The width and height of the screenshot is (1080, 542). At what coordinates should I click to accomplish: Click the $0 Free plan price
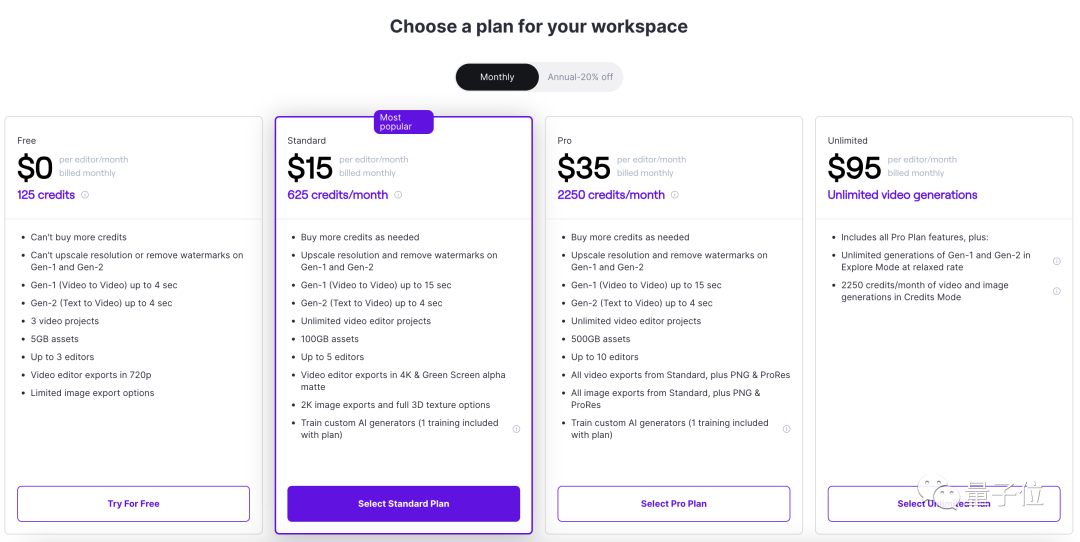click(x=35, y=167)
